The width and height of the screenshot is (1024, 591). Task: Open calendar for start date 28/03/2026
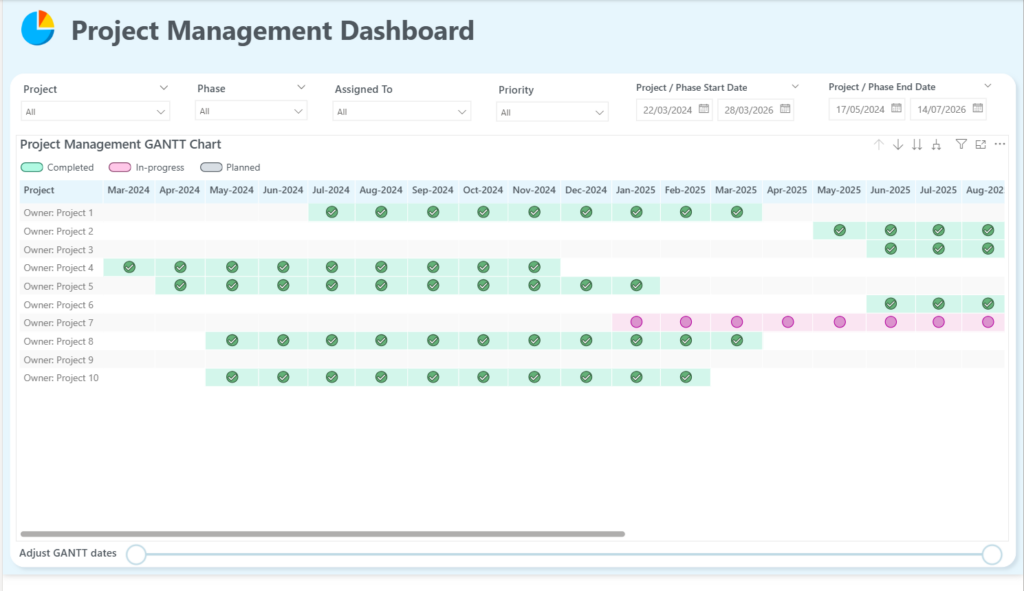click(x=785, y=109)
